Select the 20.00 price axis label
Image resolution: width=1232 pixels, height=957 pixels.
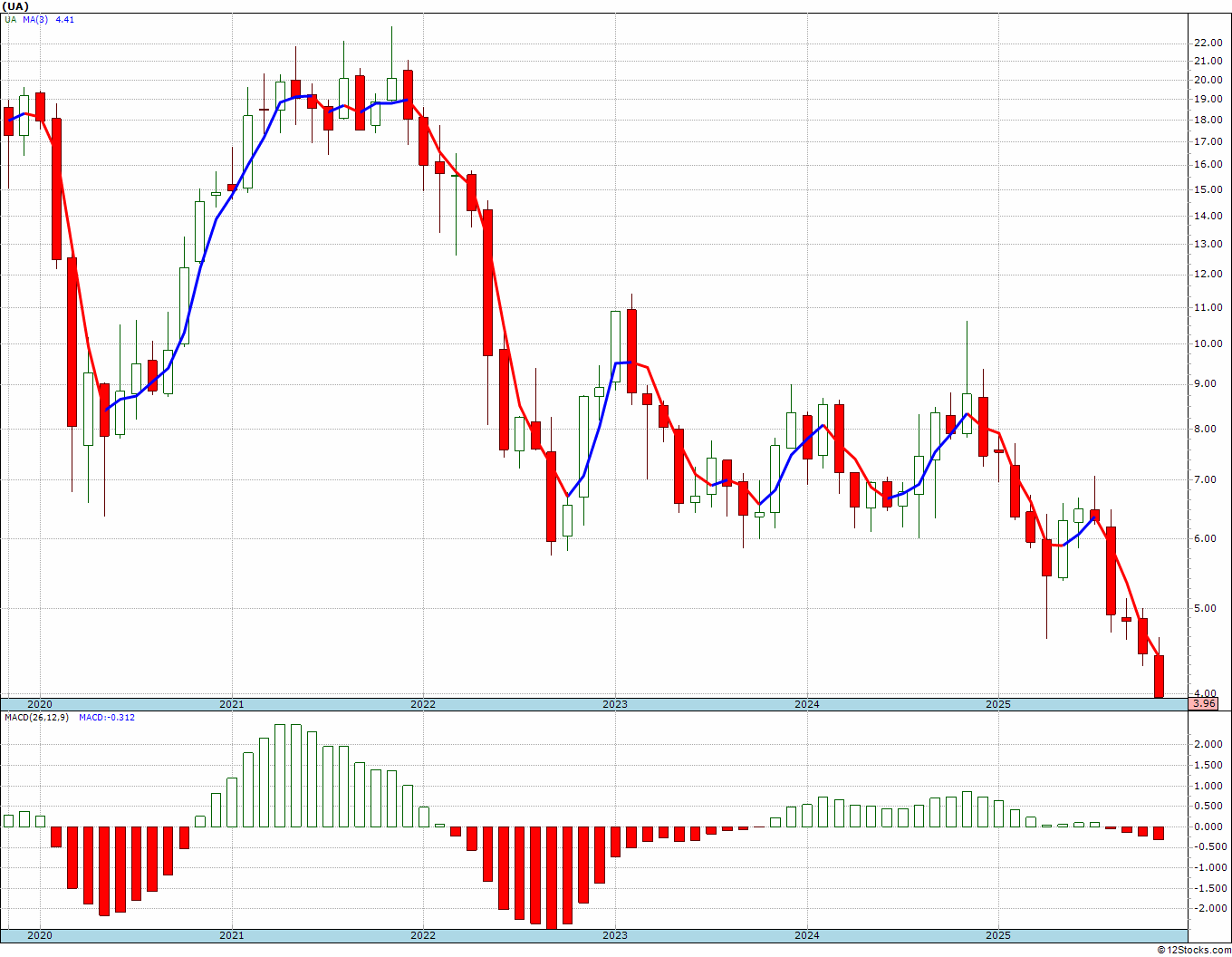click(x=1208, y=80)
